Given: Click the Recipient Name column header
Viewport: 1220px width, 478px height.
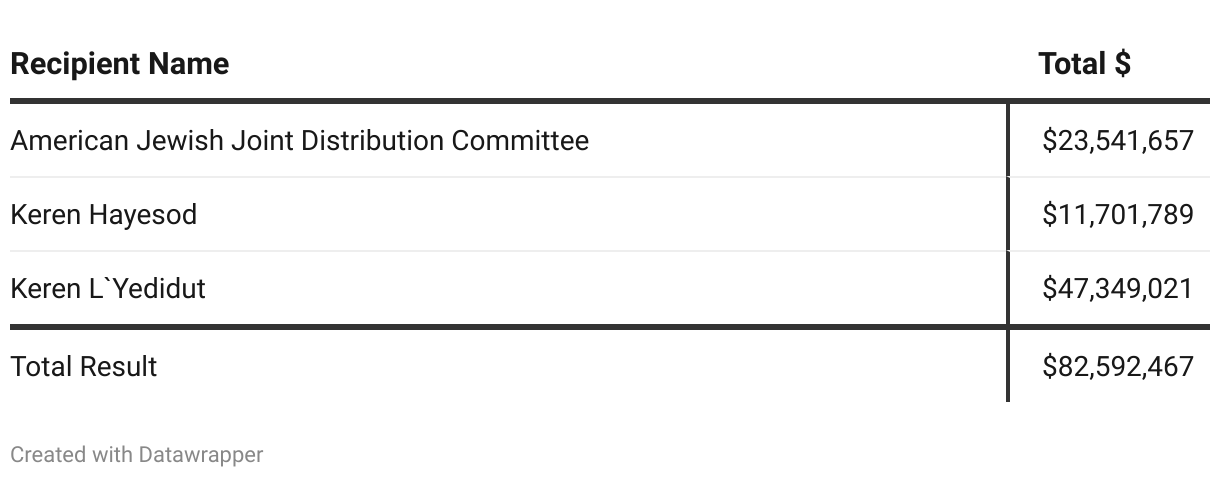Looking at the screenshot, I should [x=119, y=64].
